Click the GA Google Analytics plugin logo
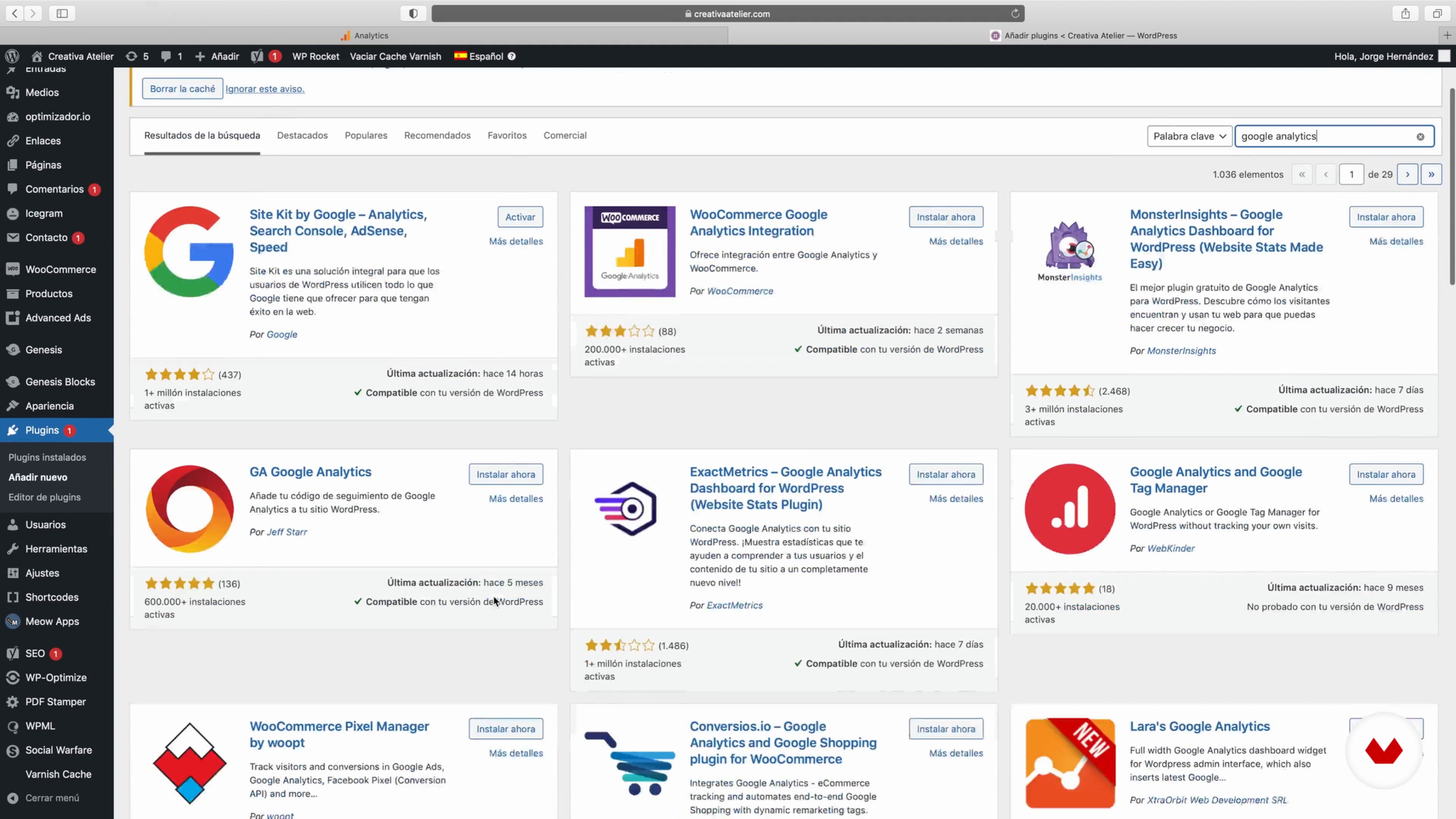The image size is (1456, 819). coord(189,509)
